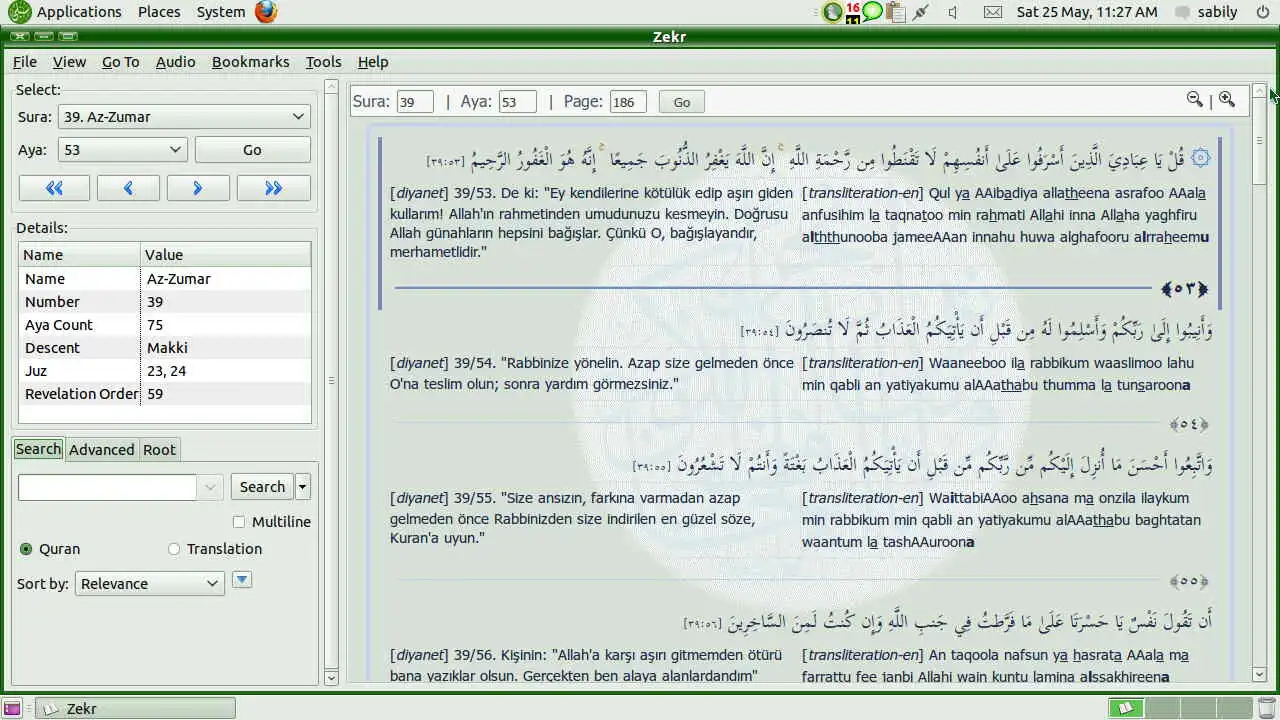Switch to the Advanced search tab
The image size is (1280, 720).
[101, 450]
